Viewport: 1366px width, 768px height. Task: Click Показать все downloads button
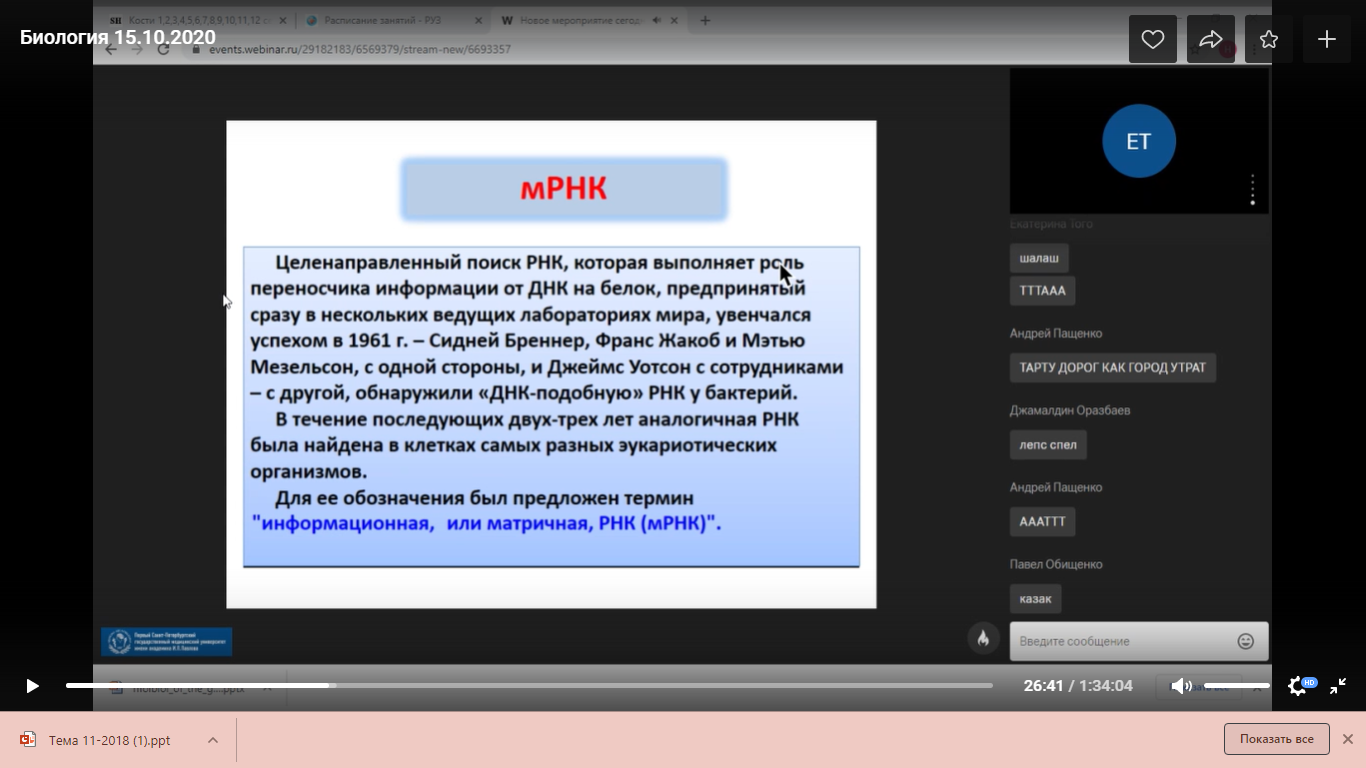(x=1277, y=739)
